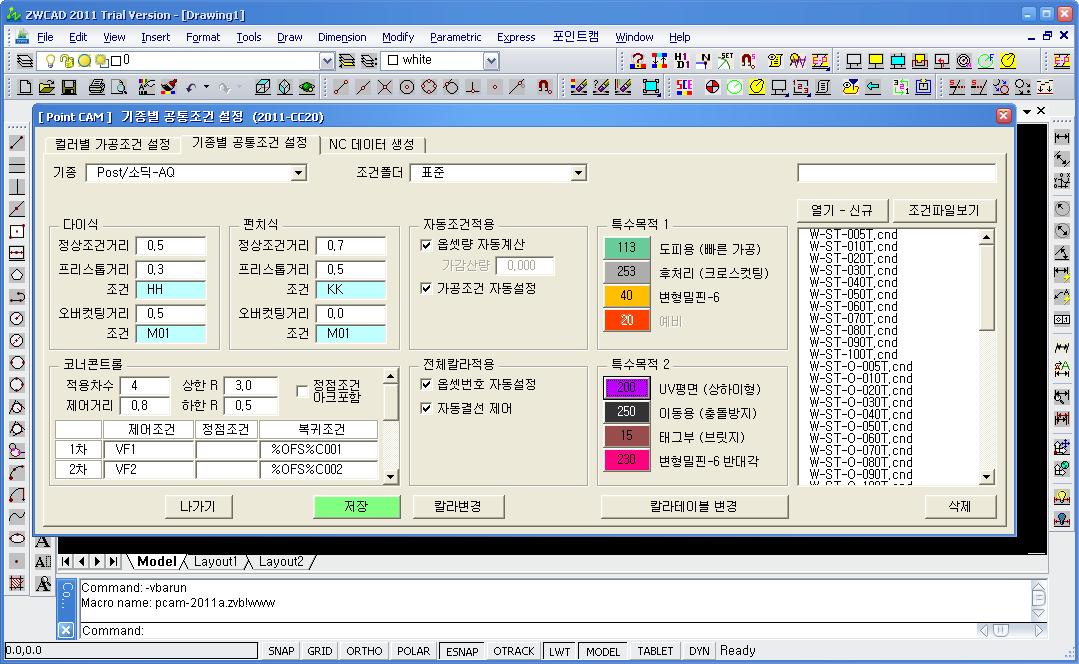The image size is (1079, 664).
Task: Click the H1 D1 toolbar icon
Action: (681, 61)
